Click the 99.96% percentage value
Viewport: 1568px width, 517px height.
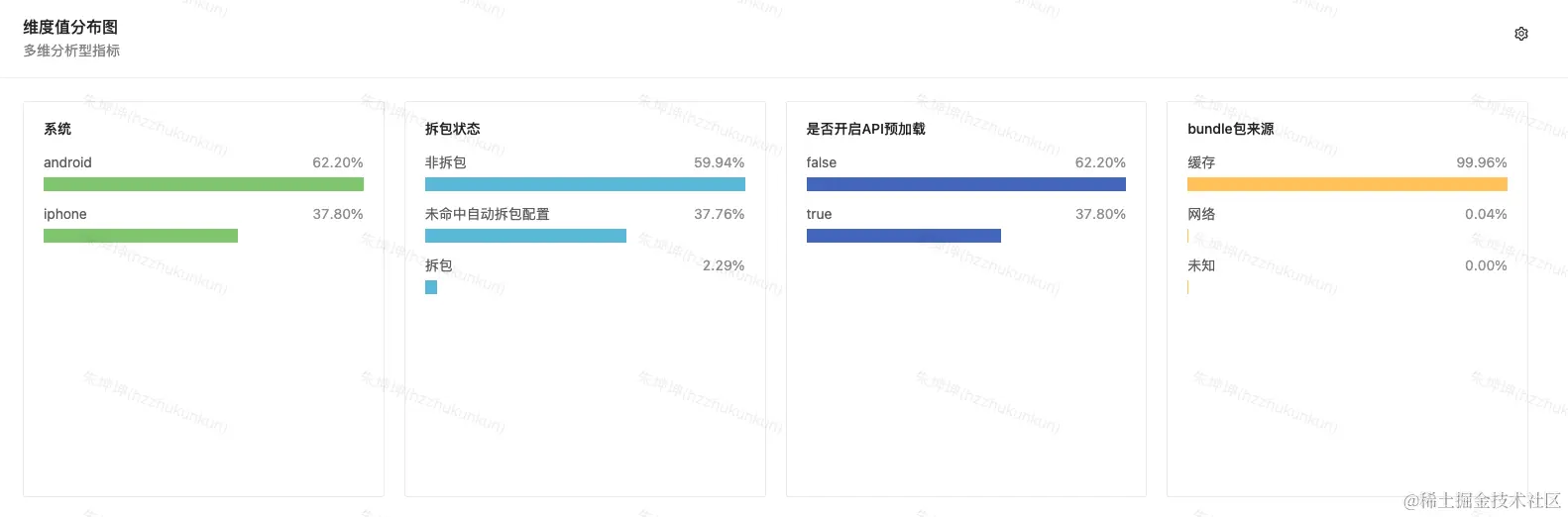1482,162
